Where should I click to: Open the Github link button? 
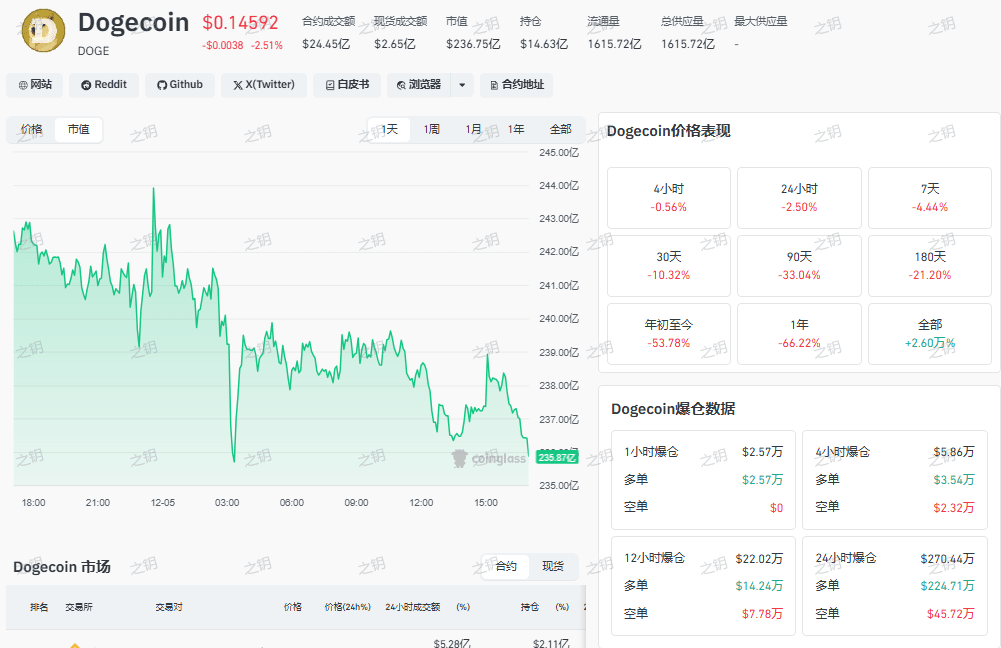(x=179, y=85)
